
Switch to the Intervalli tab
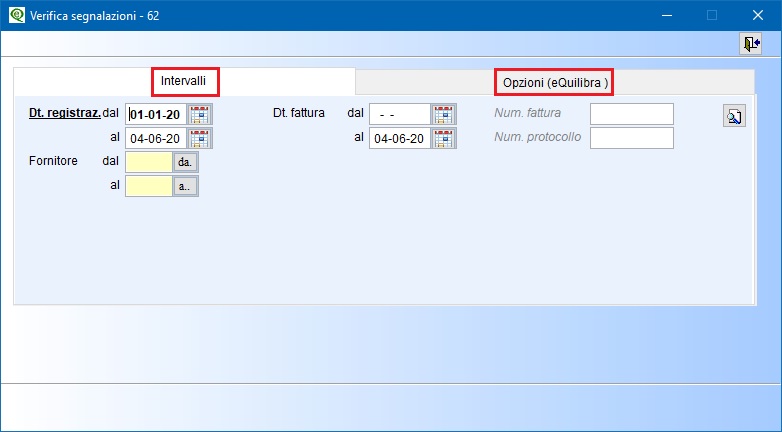click(184, 81)
